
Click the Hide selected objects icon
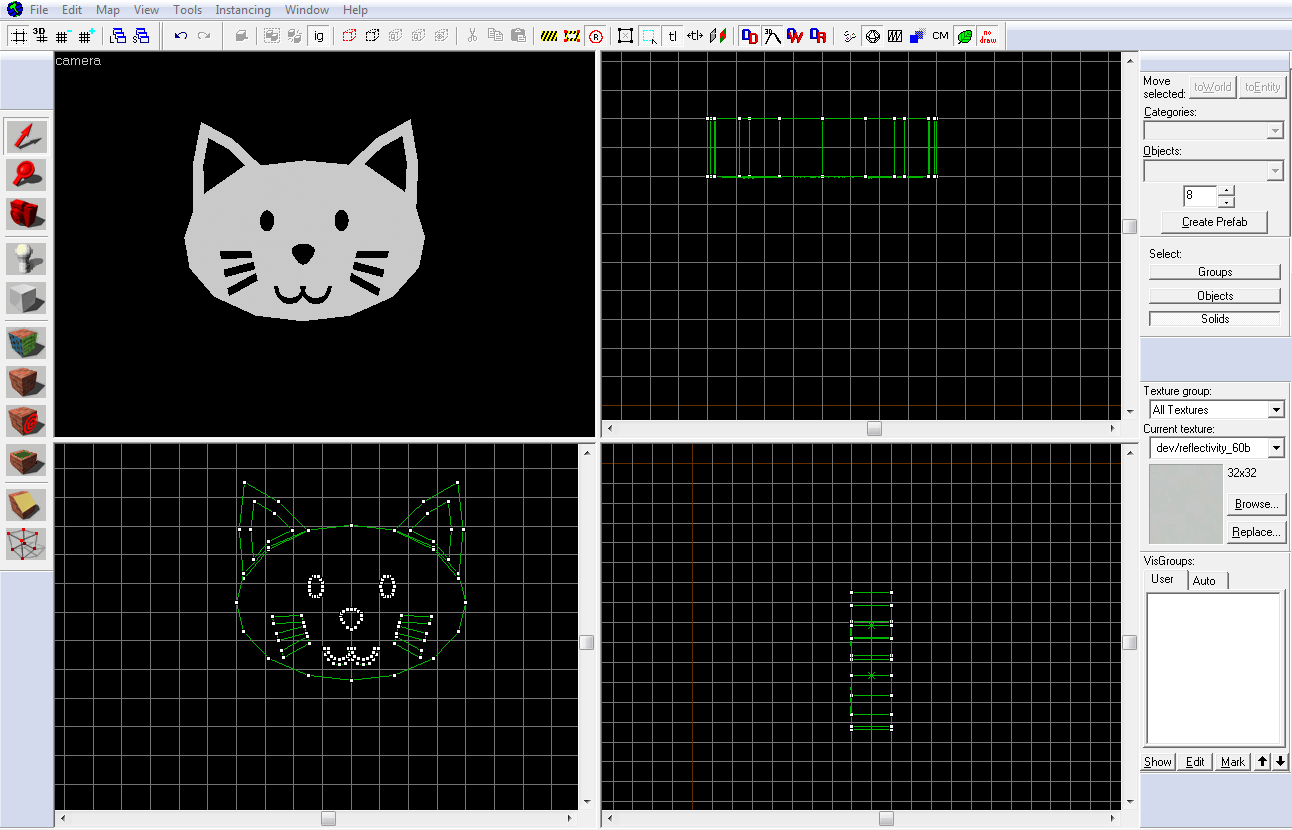[x=349, y=36]
